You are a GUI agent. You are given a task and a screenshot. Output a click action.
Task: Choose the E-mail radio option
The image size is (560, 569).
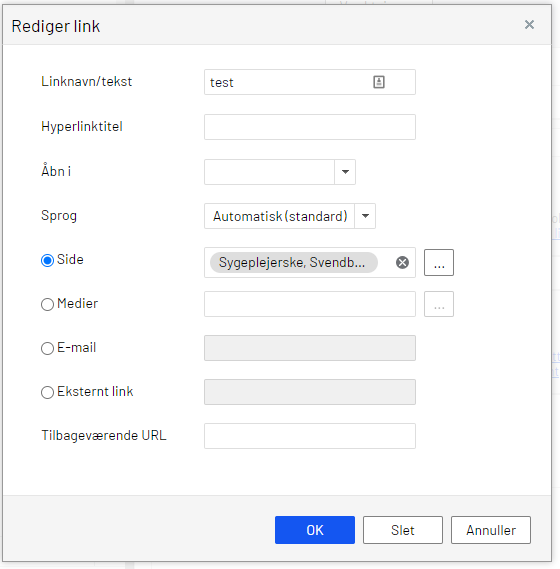click(x=48, y=348)
